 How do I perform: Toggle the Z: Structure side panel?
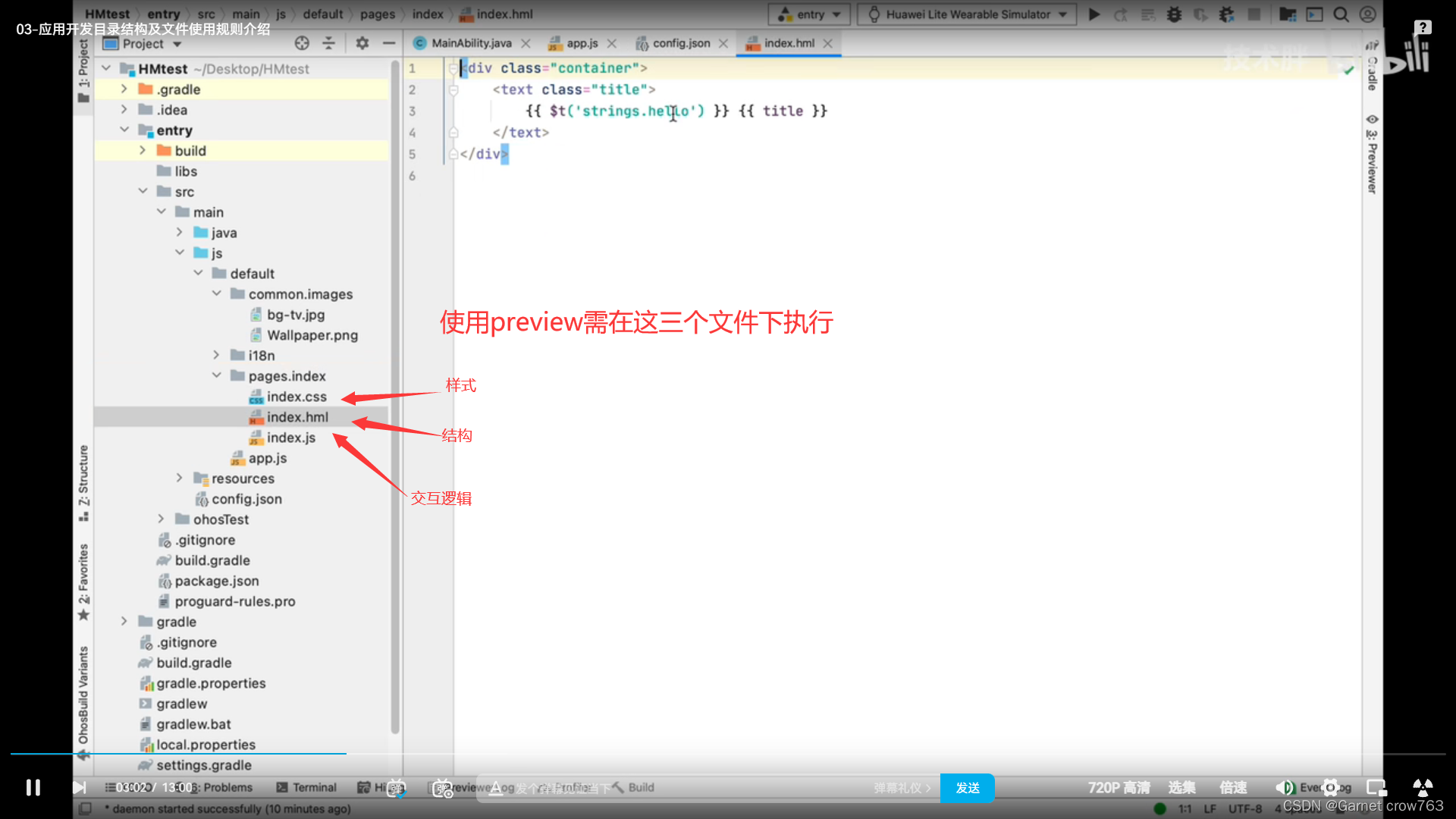coord(83,483)
